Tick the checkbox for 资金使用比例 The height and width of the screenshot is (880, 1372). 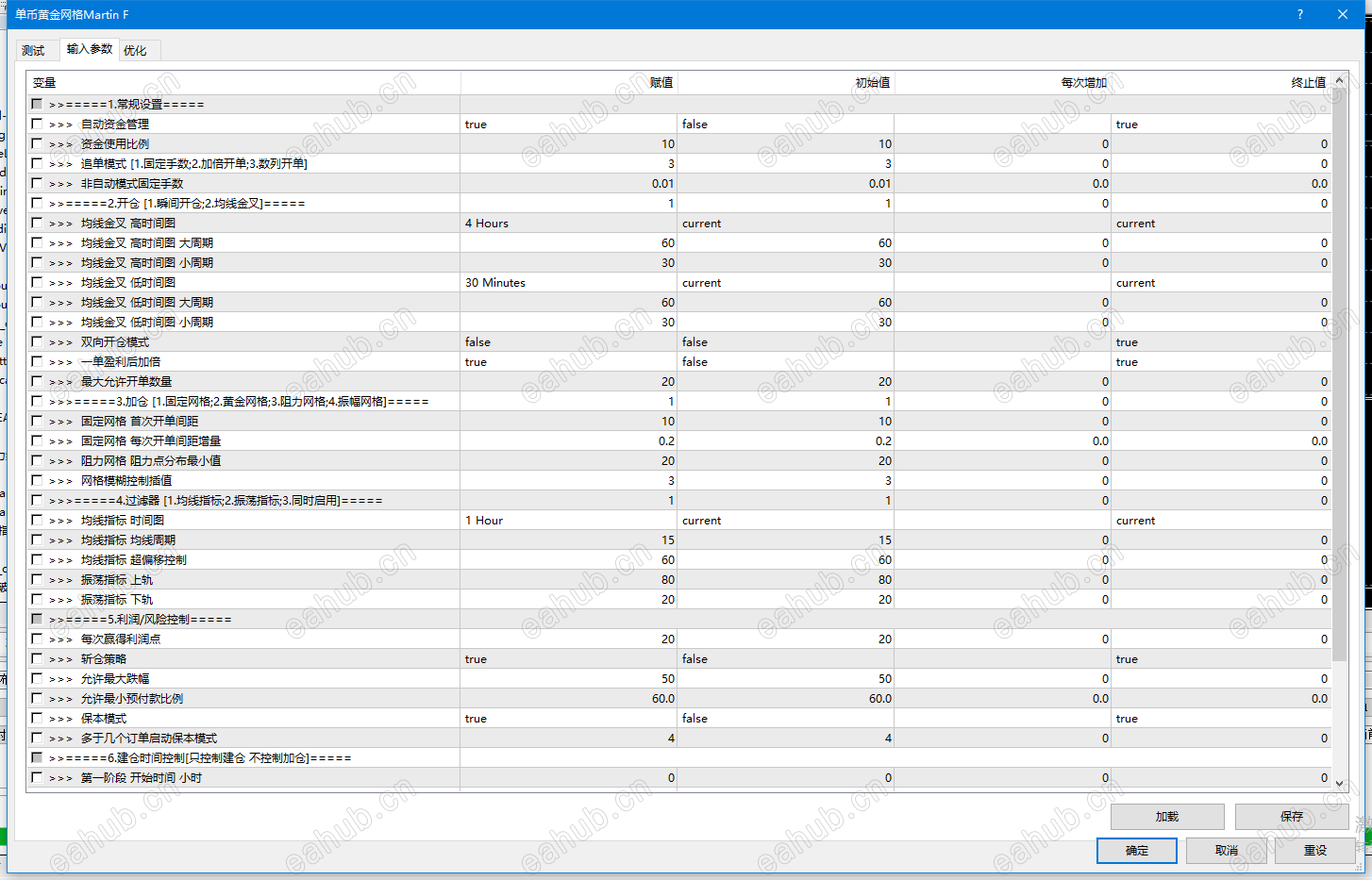coord(37,143)
